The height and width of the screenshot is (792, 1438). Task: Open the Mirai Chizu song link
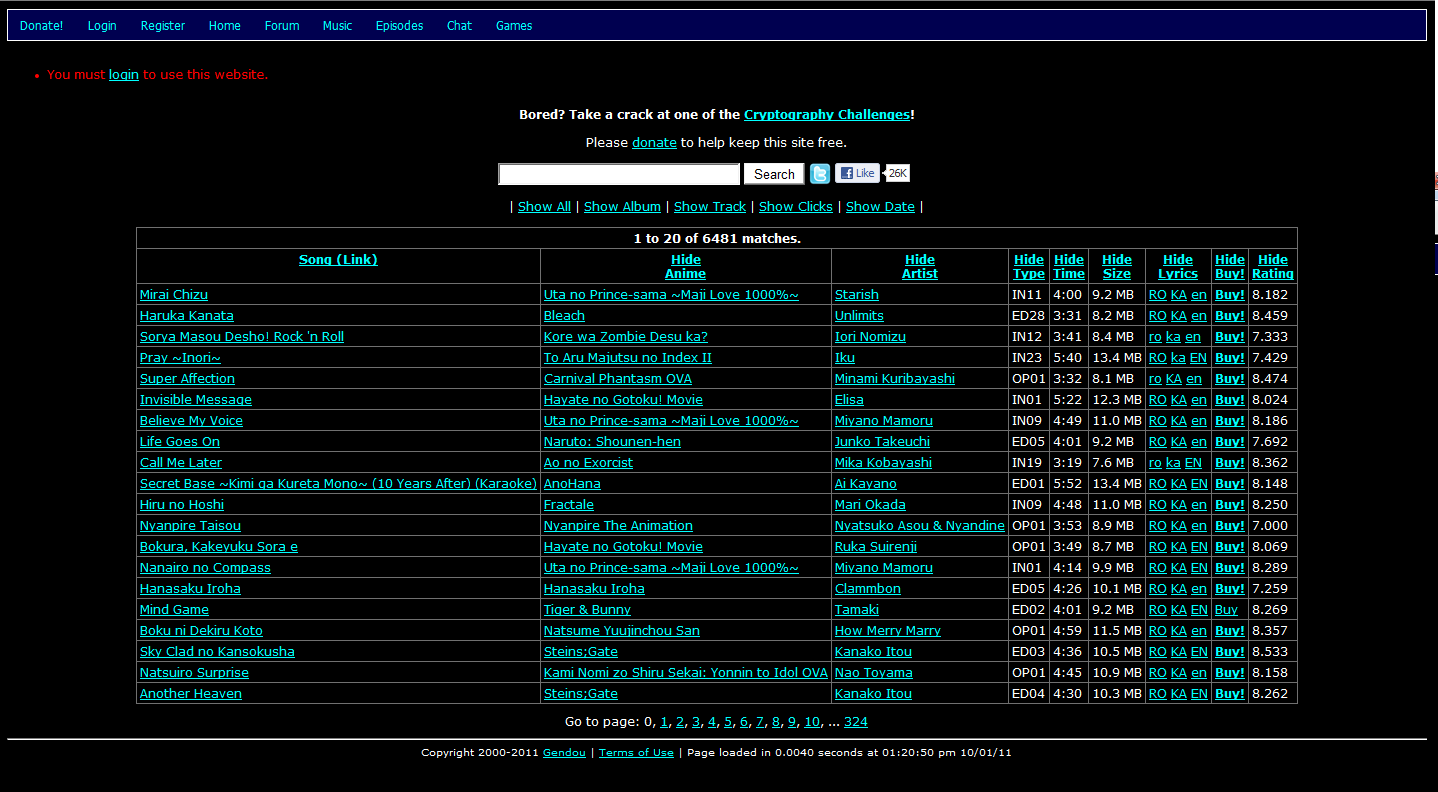click(174, 295)
